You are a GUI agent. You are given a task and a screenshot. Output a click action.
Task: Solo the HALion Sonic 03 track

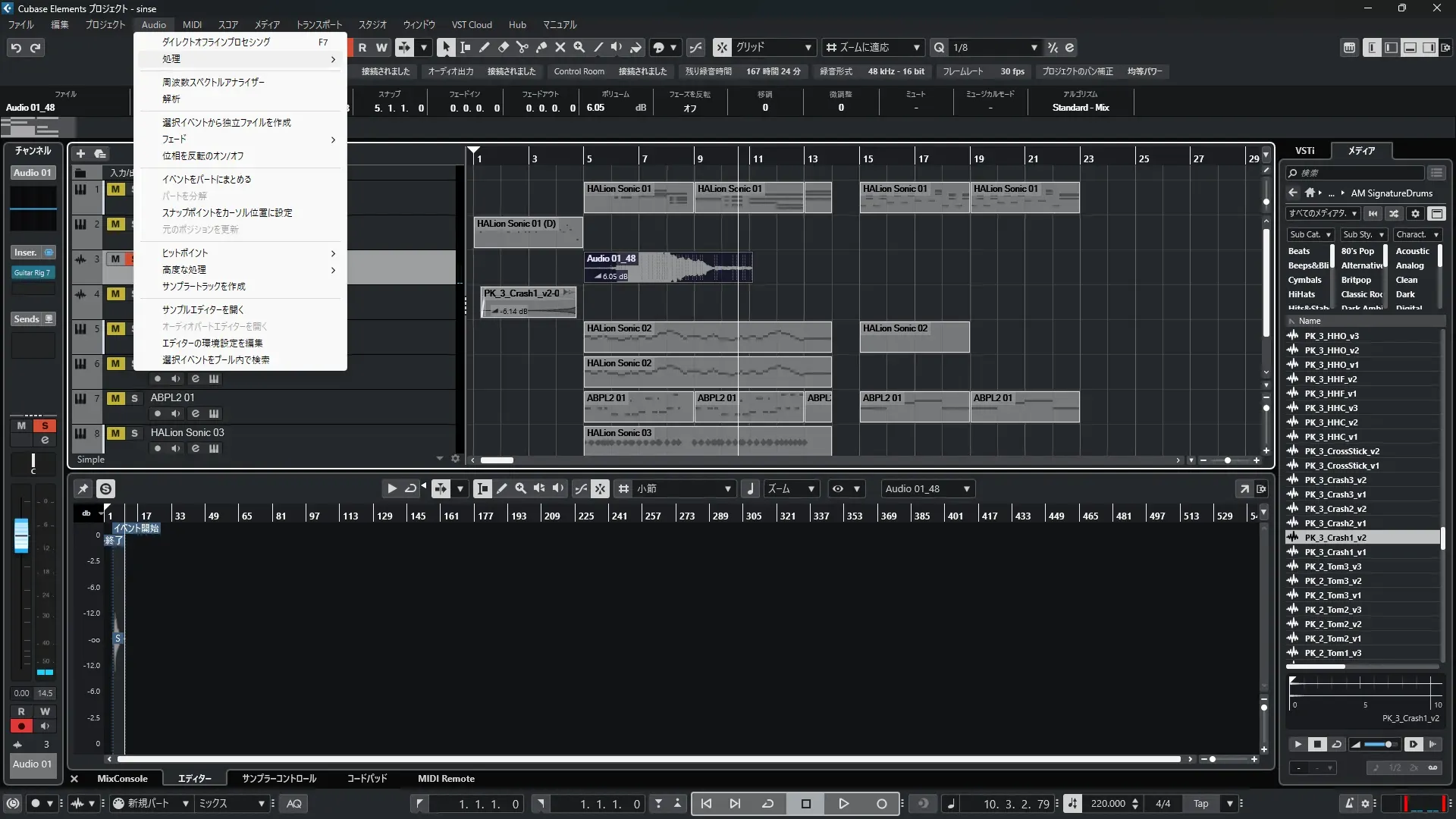tap(134, 433)
